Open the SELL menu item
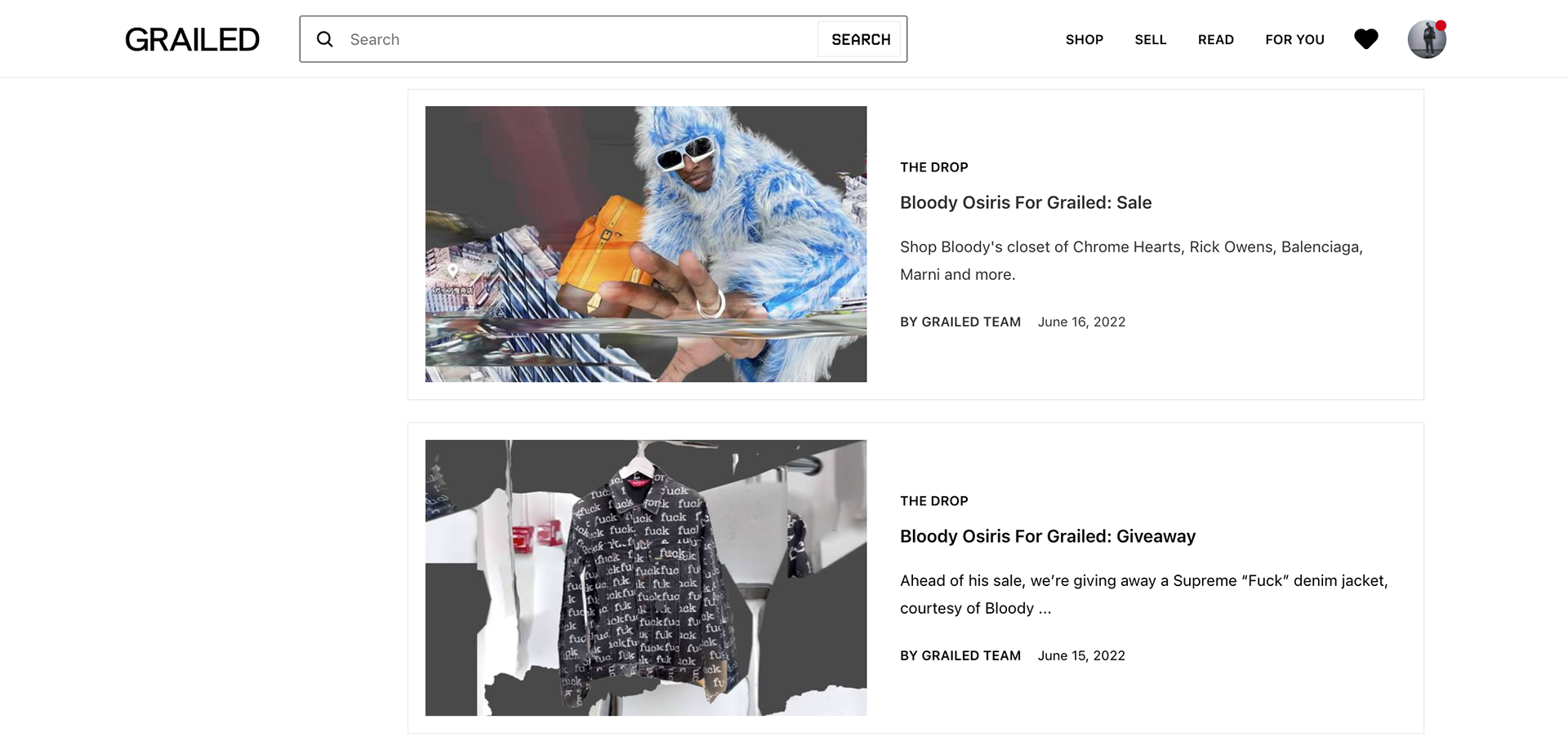 [1150, 39]
